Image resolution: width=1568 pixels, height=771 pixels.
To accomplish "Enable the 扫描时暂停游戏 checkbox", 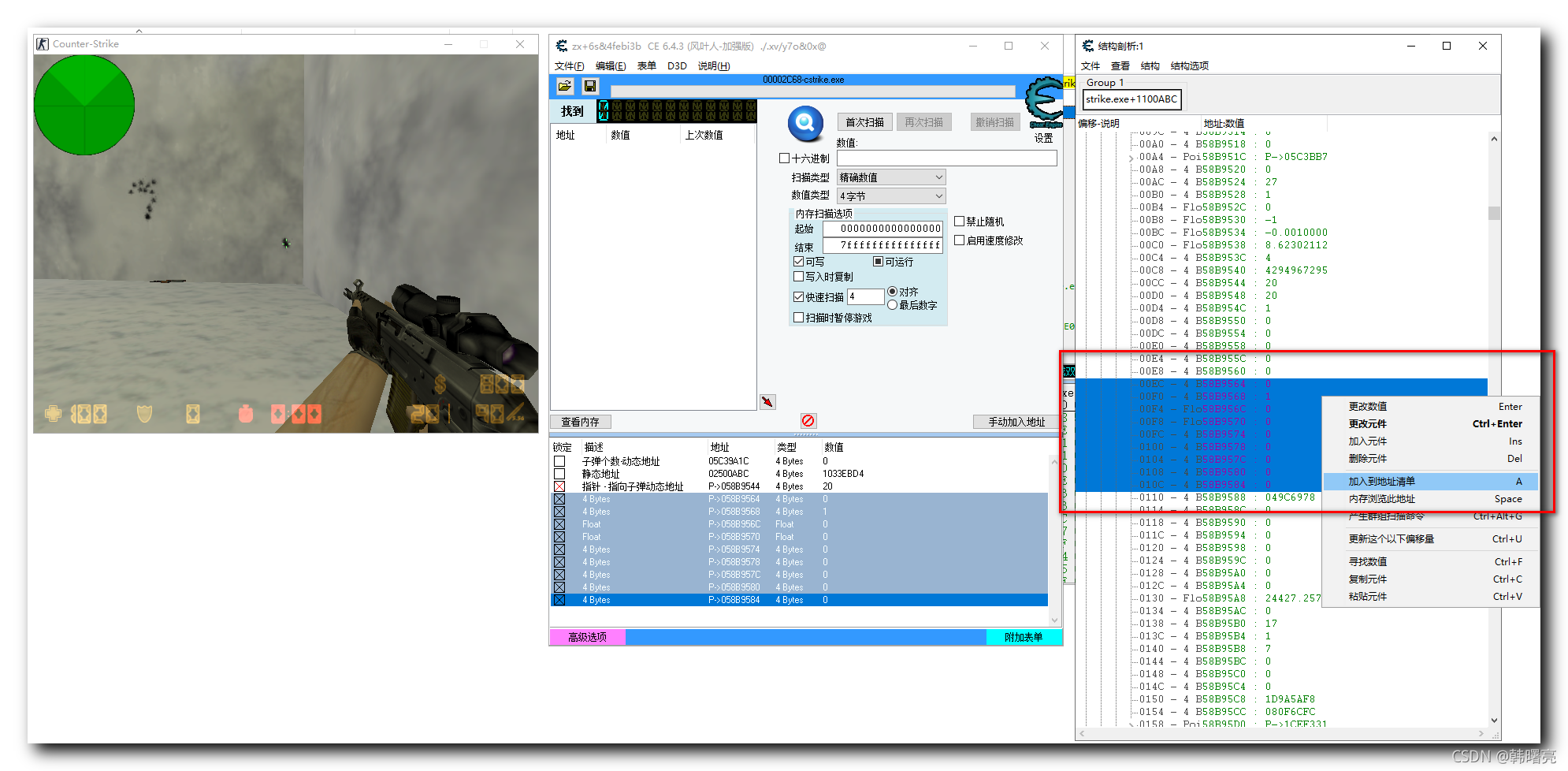I will (799, 318).
